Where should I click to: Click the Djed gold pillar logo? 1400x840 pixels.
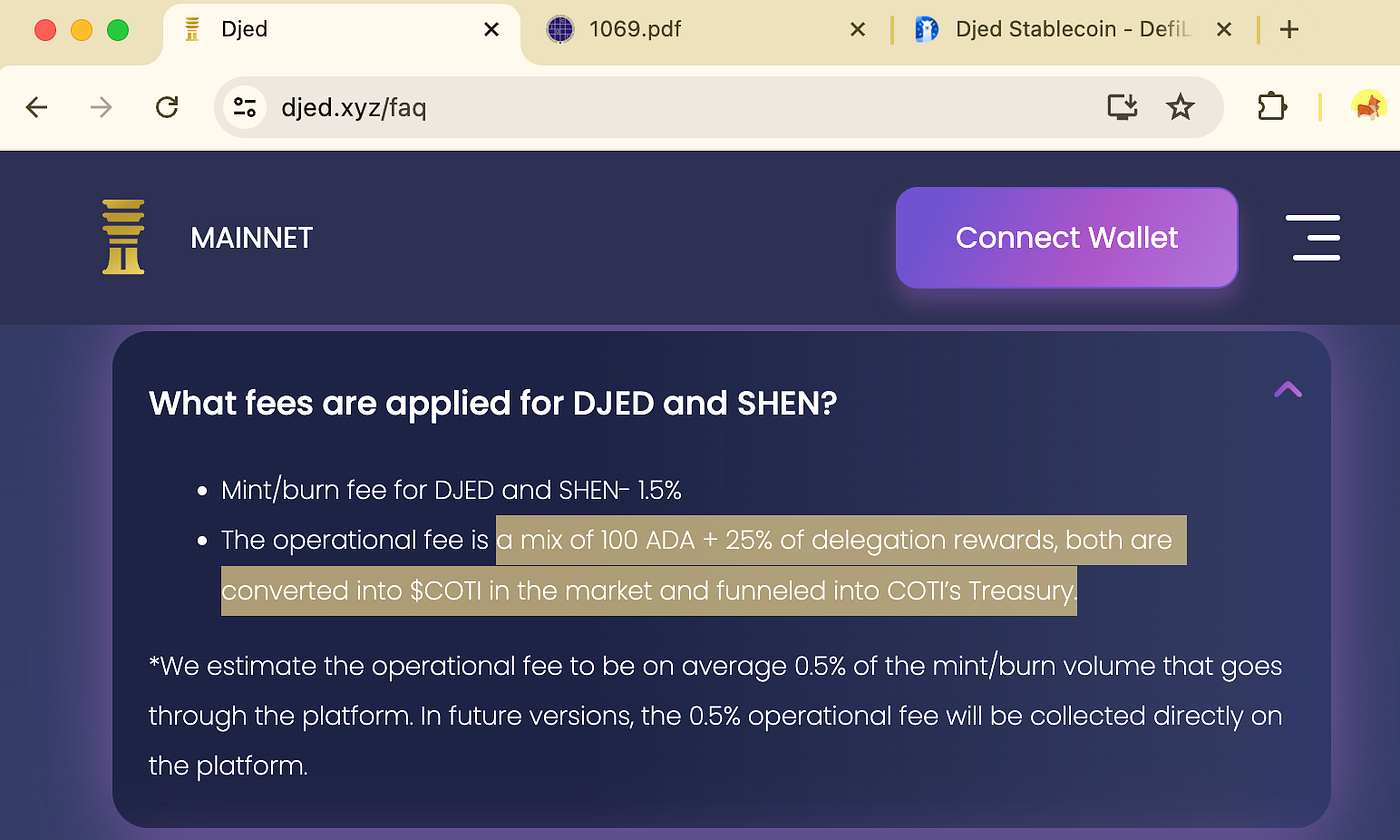[123, 237]
